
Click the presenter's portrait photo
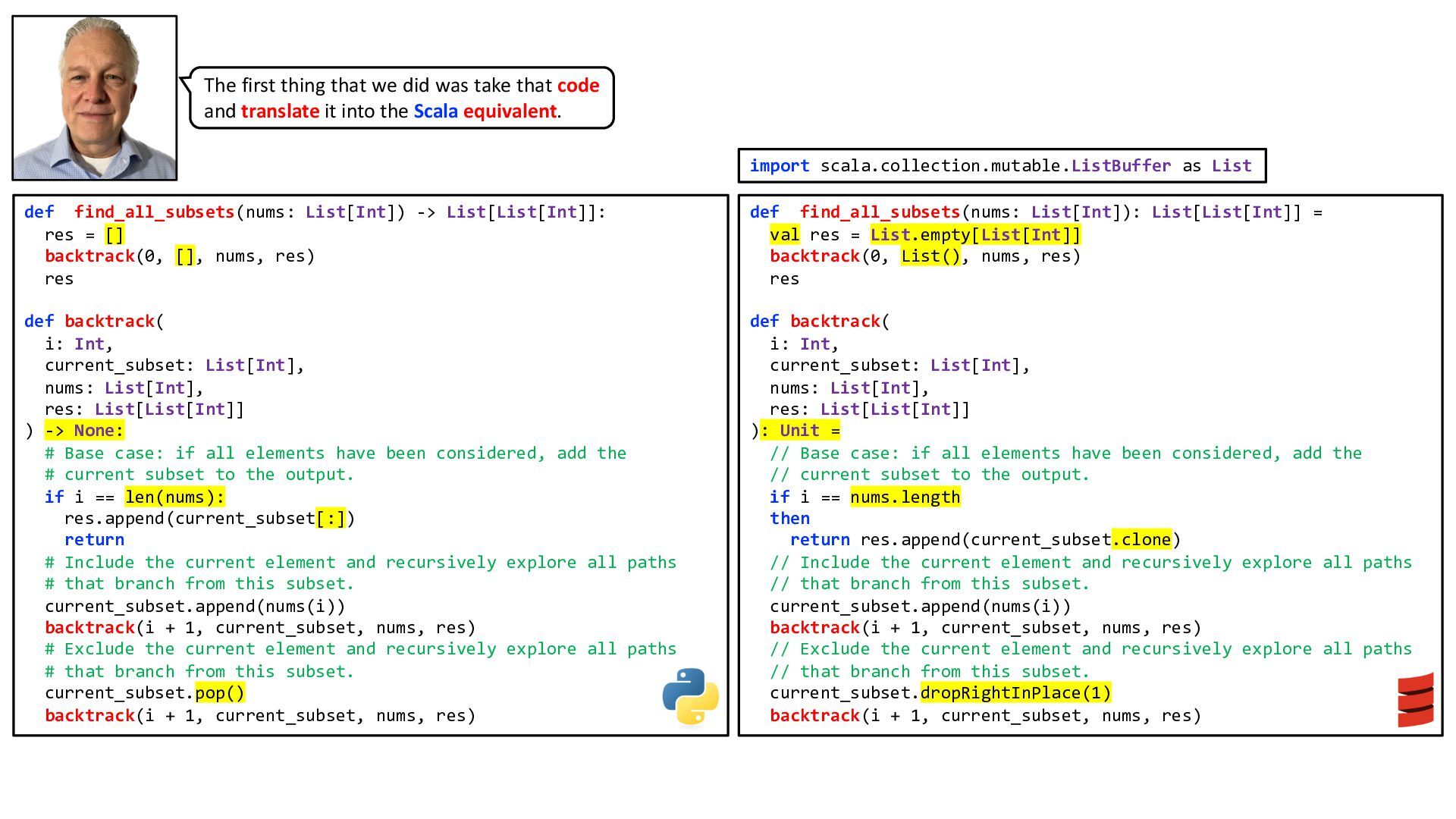click(95, 98)
